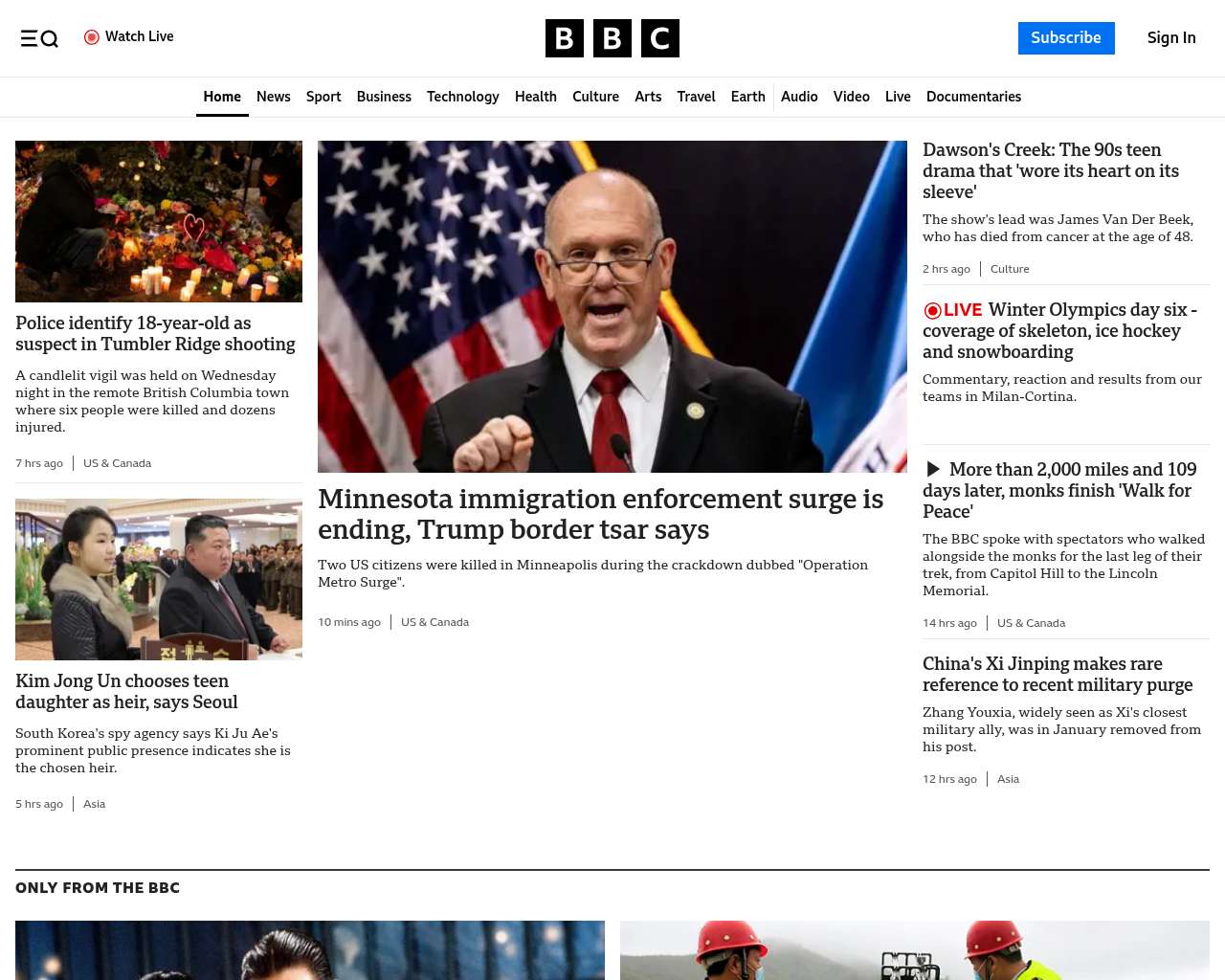Open Tumbler Ridge shooting headline

(x=155, y=334)
